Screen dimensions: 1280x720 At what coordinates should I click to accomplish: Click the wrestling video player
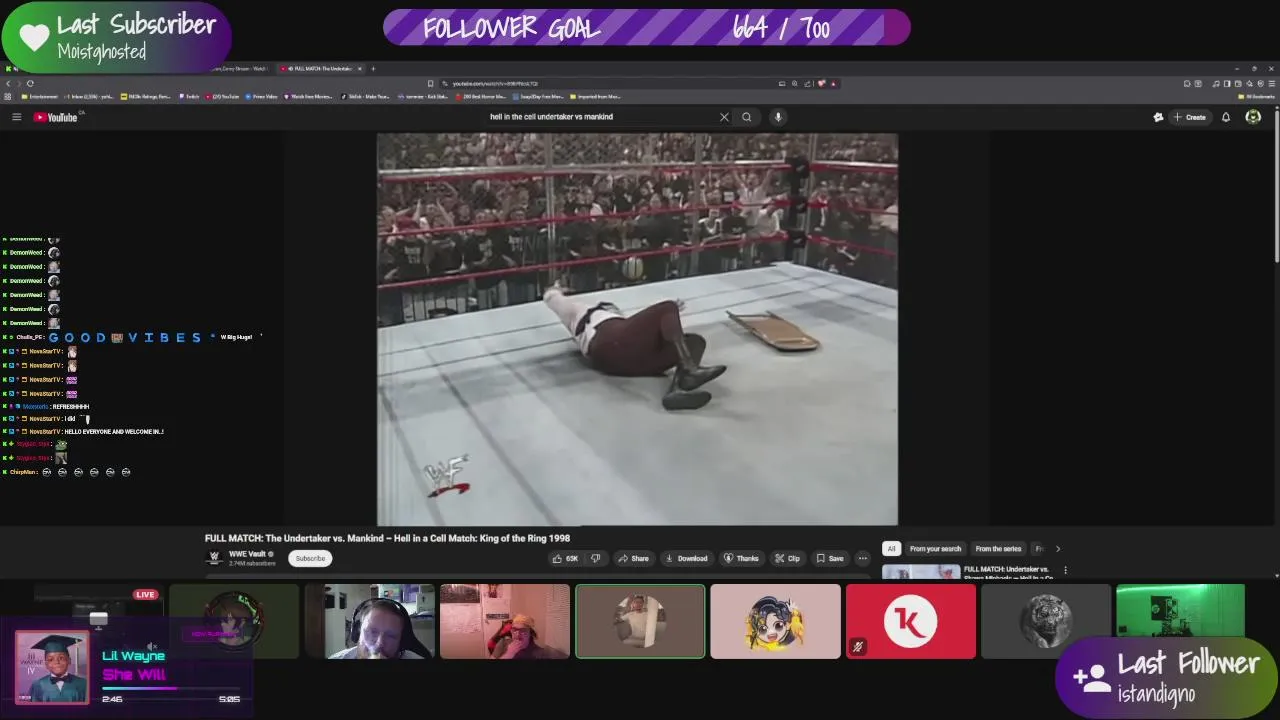click(x=637, y=329)
